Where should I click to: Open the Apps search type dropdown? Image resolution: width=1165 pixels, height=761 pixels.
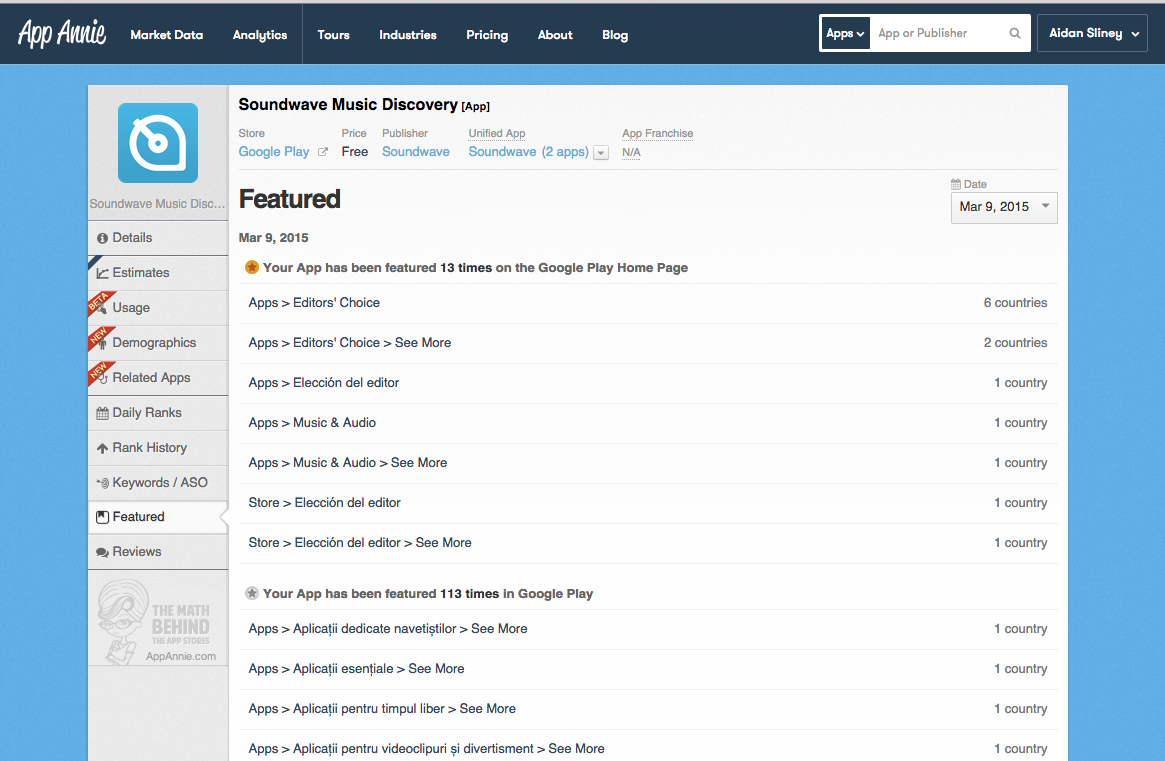(845, 33)
